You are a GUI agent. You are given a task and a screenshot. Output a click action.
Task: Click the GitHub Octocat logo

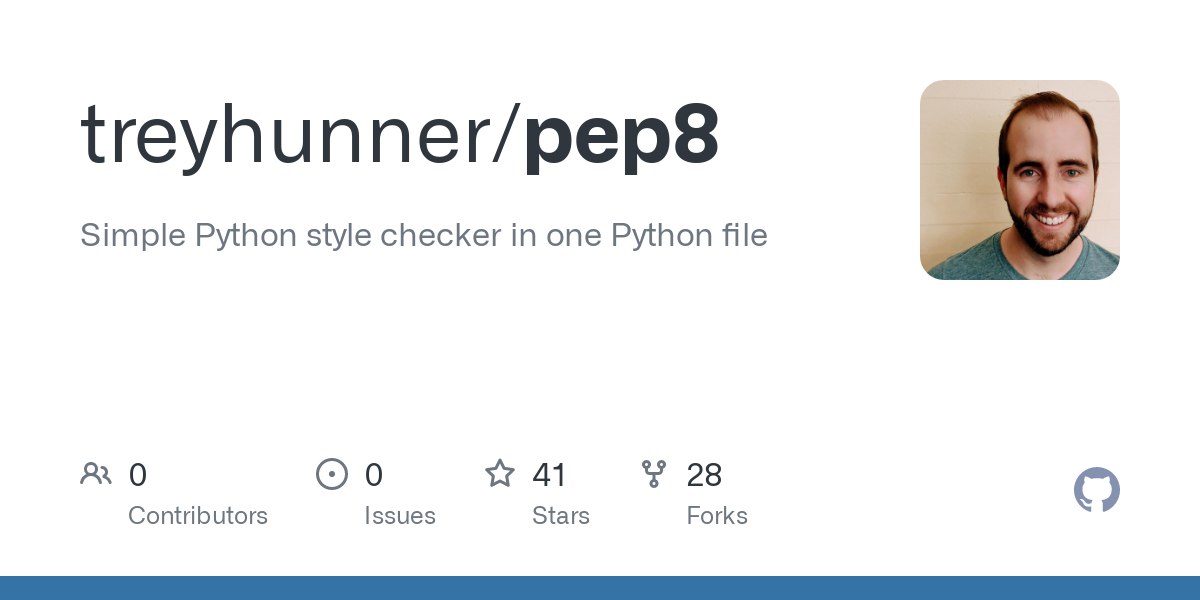pos(1096,490)
